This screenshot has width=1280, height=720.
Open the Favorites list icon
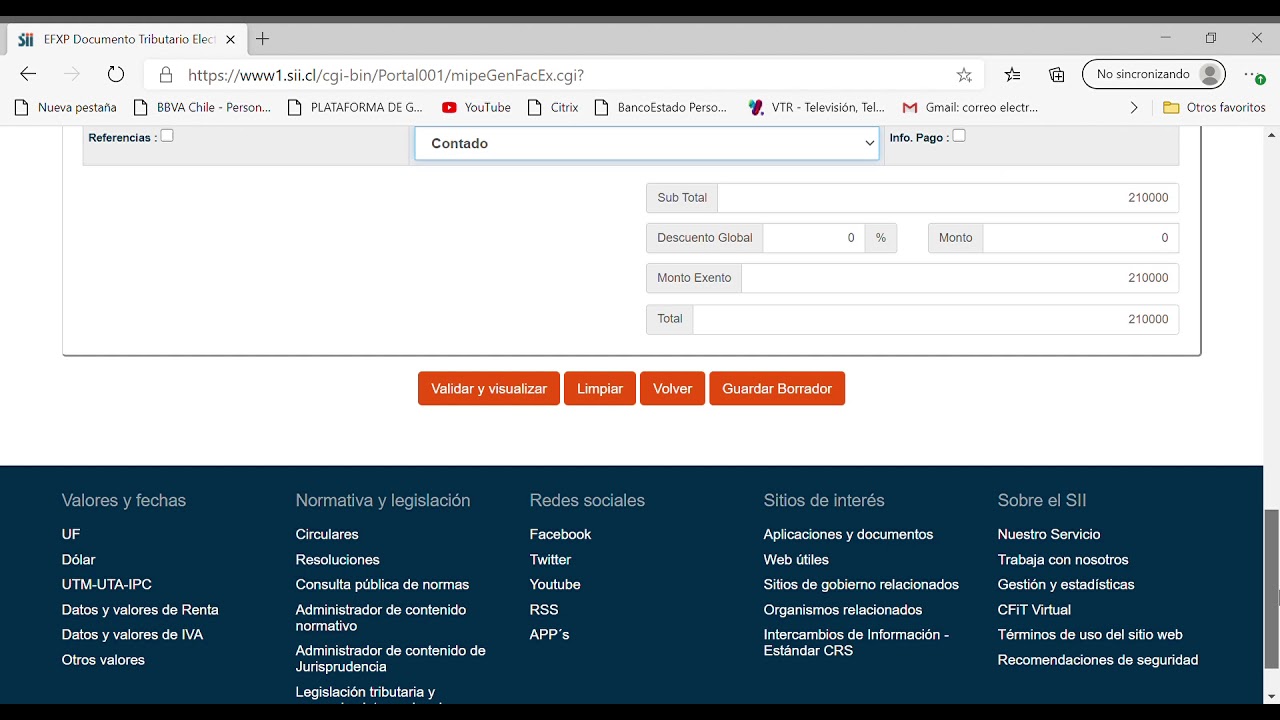pos(1013,75)
